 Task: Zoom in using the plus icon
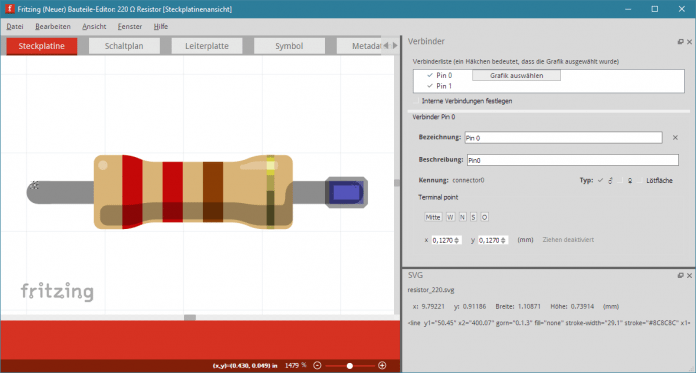click(x=382, y=365)
